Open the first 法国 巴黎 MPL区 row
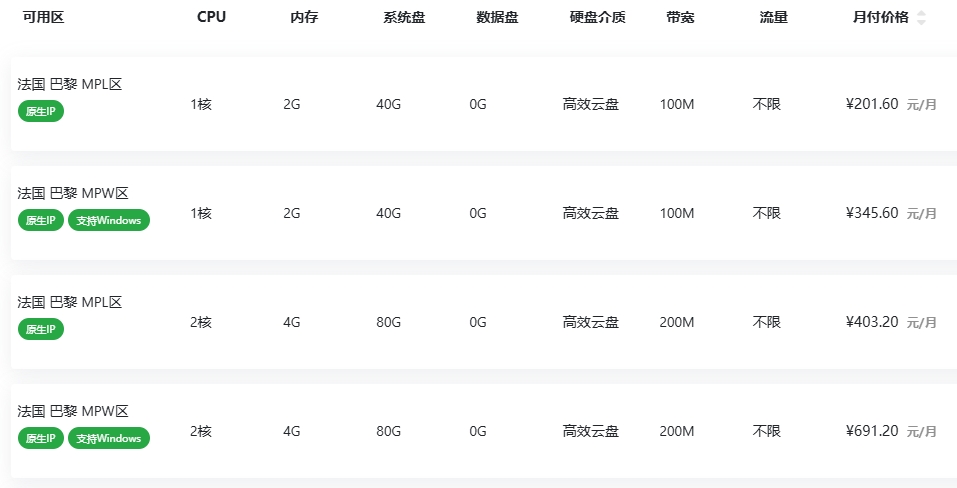Image resolution: width=957 pixels, height=488 pixels. [484, 104]
